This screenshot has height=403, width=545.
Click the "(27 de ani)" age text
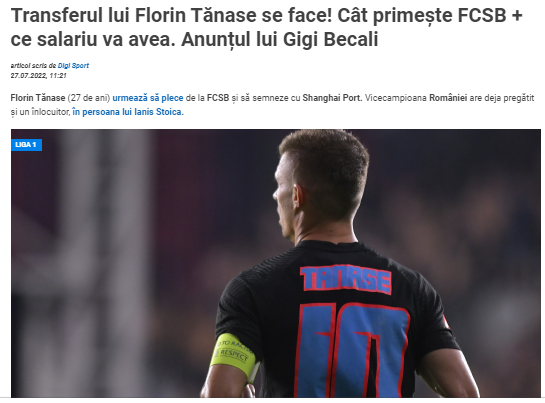click(x=89, y=98)
